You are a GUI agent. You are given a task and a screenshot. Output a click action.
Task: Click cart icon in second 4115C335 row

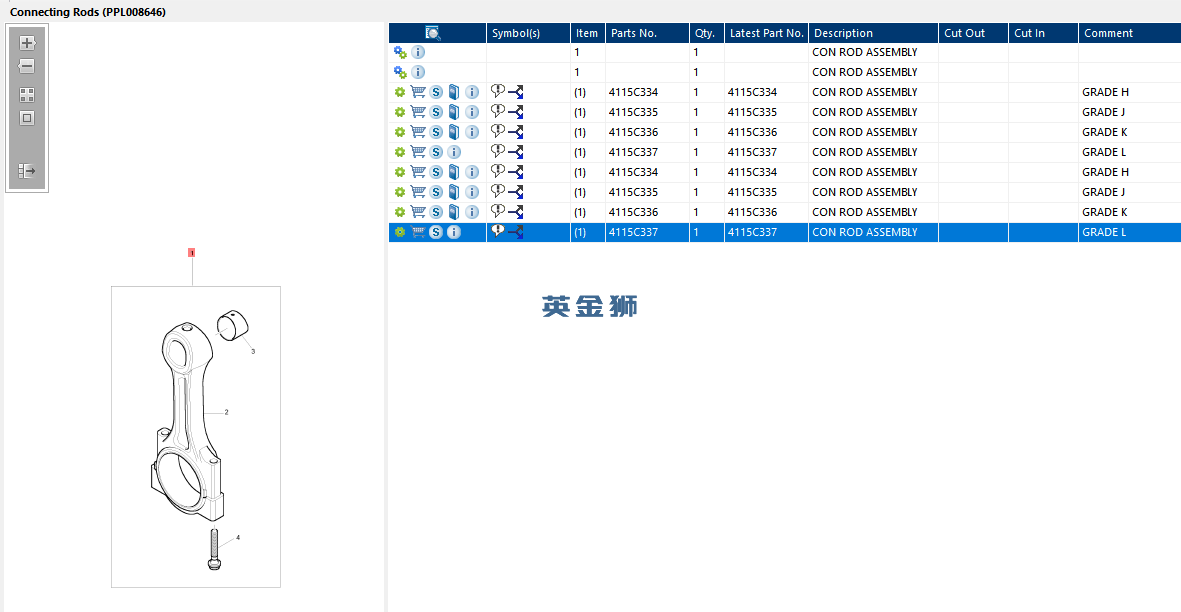[418, 192]
